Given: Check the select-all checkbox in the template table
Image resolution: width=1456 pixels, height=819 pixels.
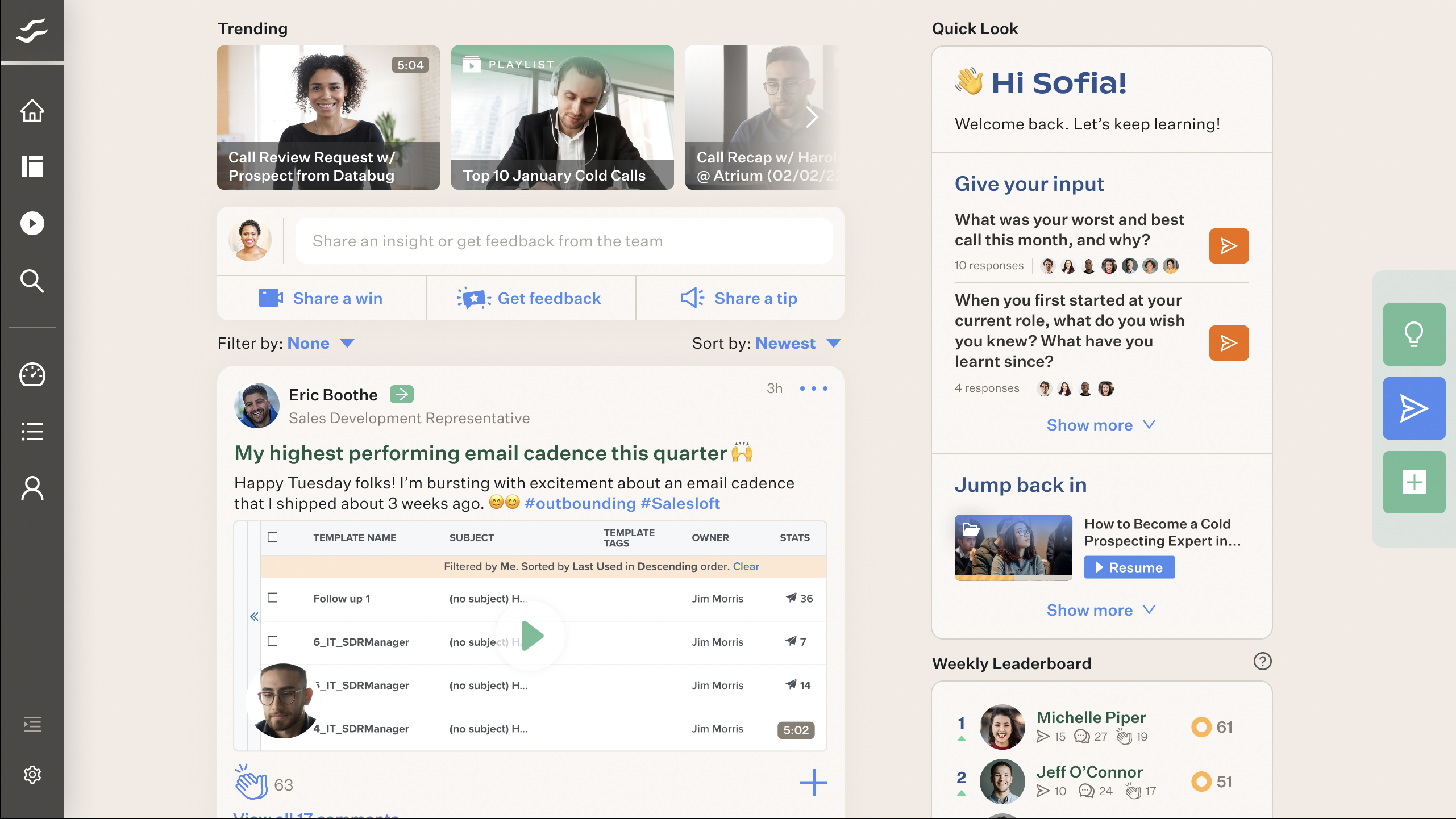Looking at the screenshot, I should 274,536.
